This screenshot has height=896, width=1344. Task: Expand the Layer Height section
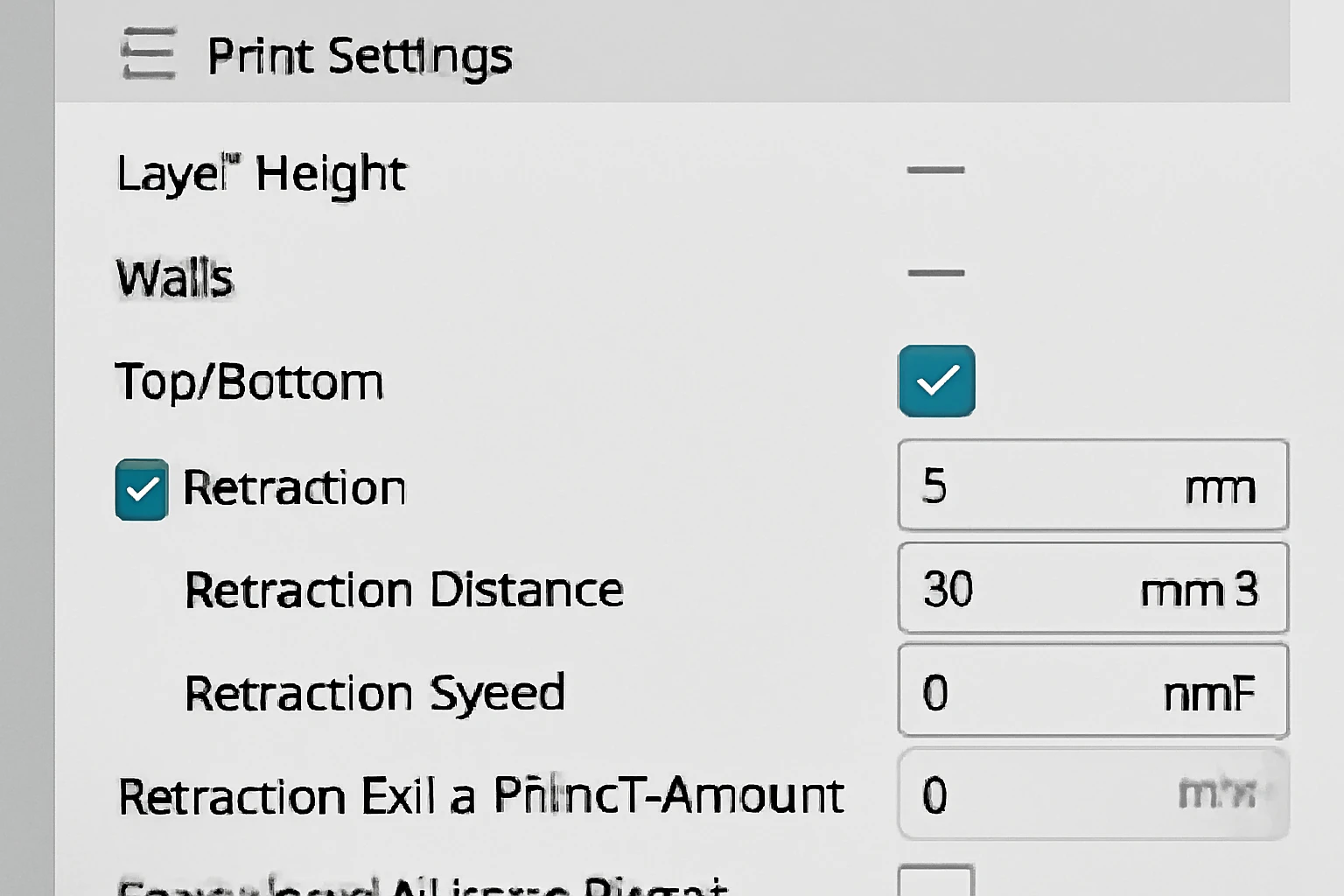tap(261, 173)
